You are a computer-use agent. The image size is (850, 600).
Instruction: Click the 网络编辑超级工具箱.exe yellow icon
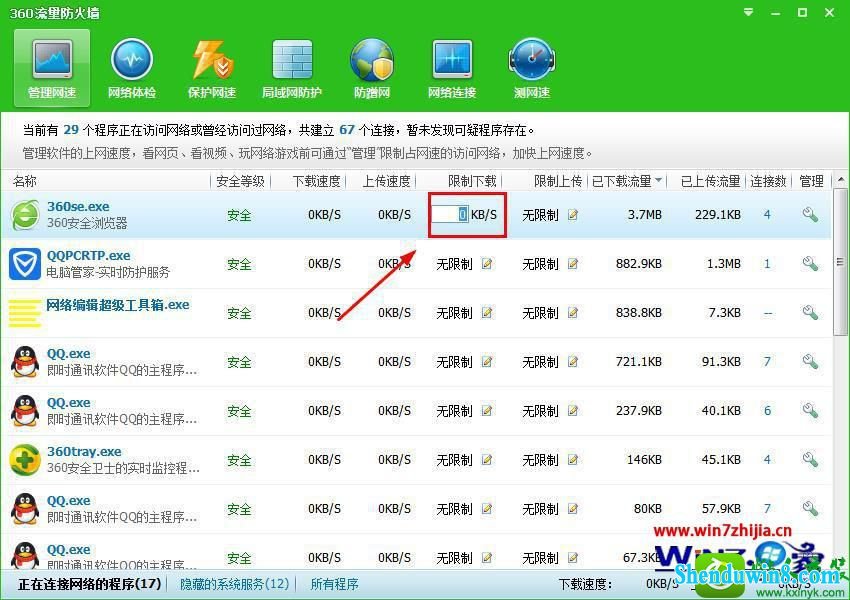25,313
